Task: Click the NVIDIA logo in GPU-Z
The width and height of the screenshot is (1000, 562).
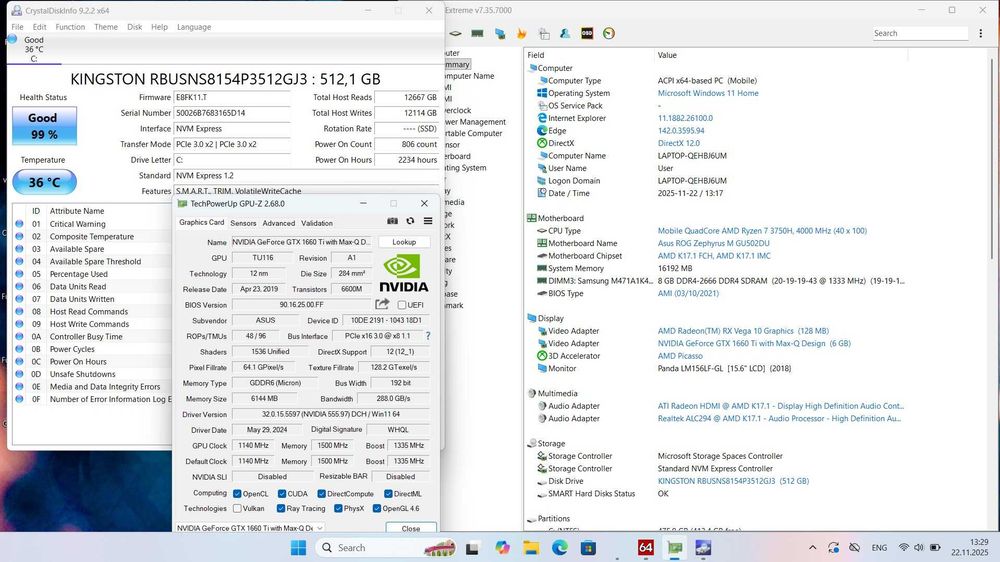Action: click(404, 273)
